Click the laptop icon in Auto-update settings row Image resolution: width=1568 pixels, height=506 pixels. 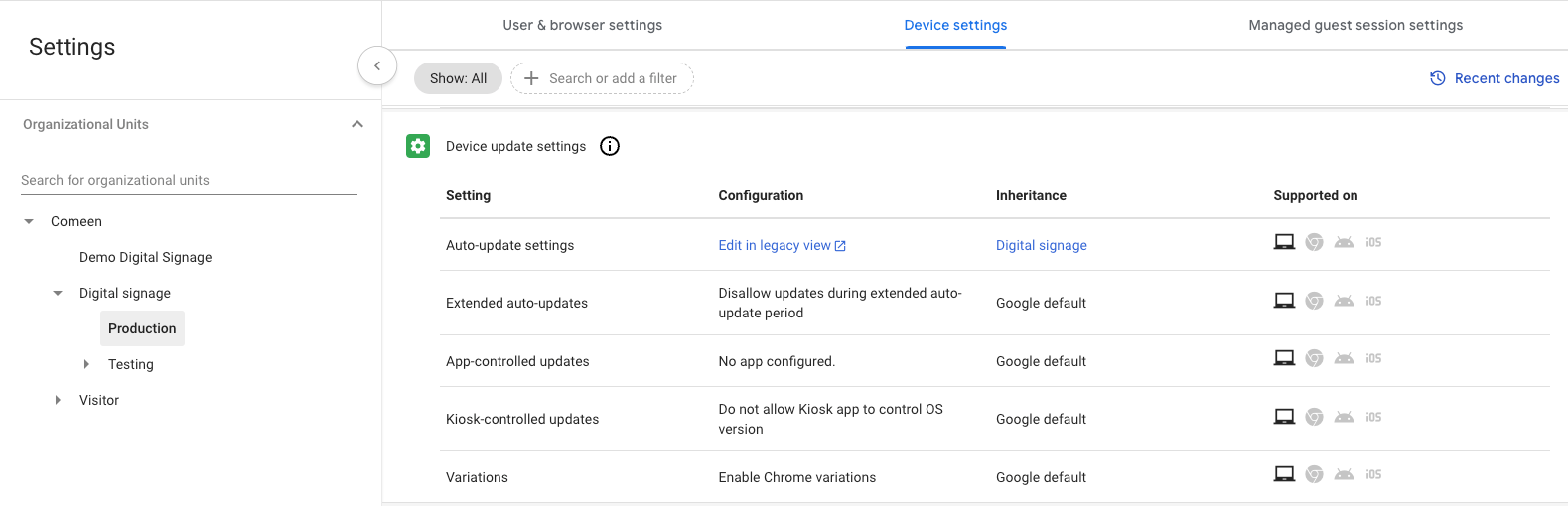pyautogui.click(x=1284, y=242)
